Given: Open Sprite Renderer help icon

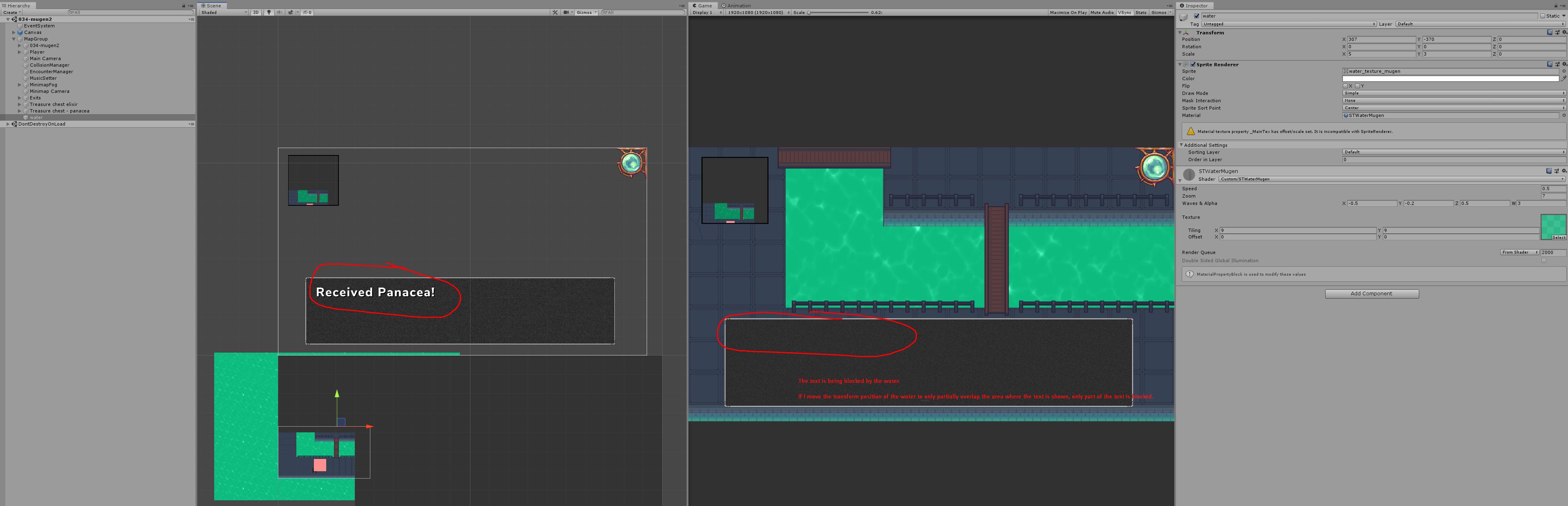Looking at the screenshot, I should point(1550,65).
